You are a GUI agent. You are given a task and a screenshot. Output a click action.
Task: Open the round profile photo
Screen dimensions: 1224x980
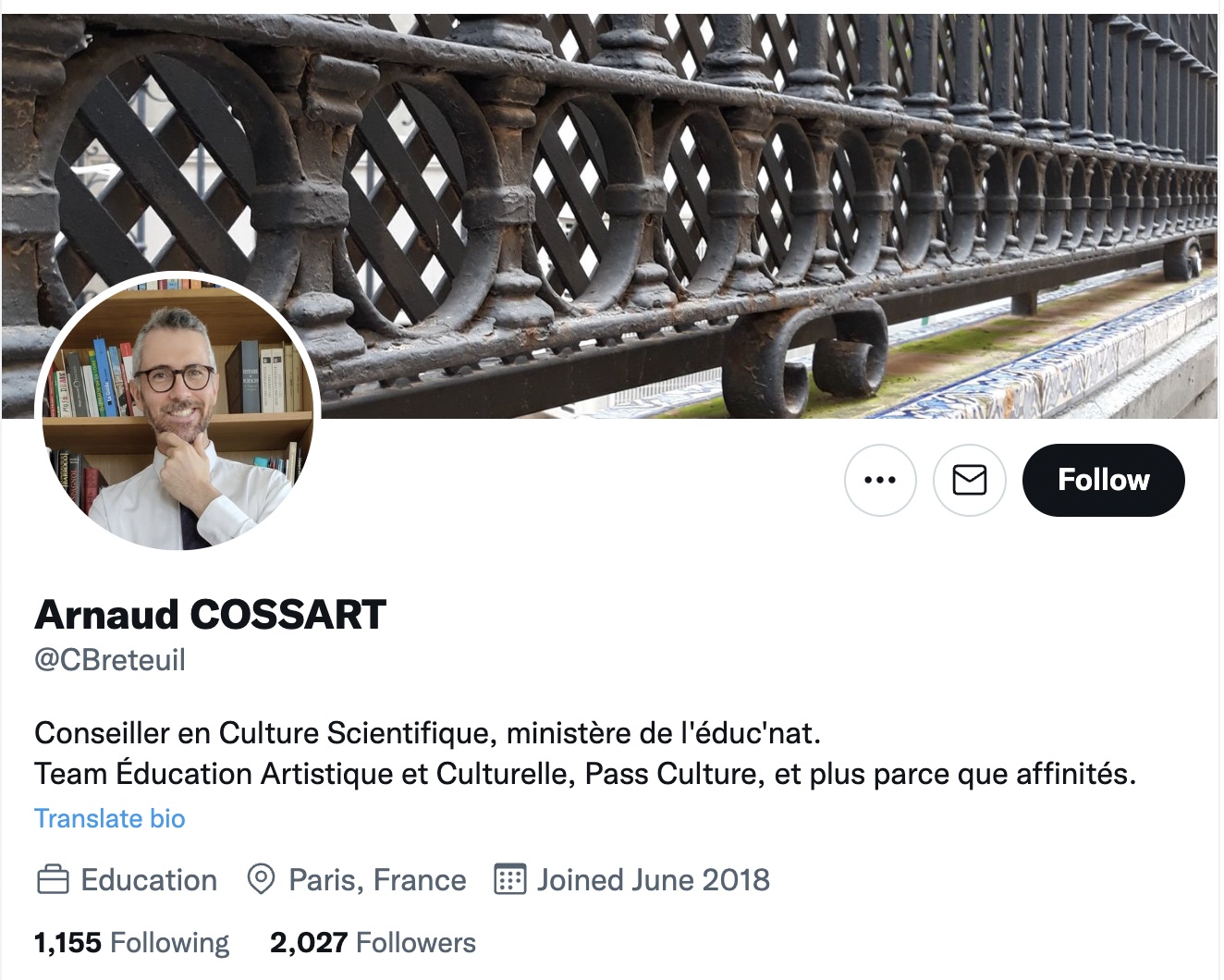coord(177,411)
